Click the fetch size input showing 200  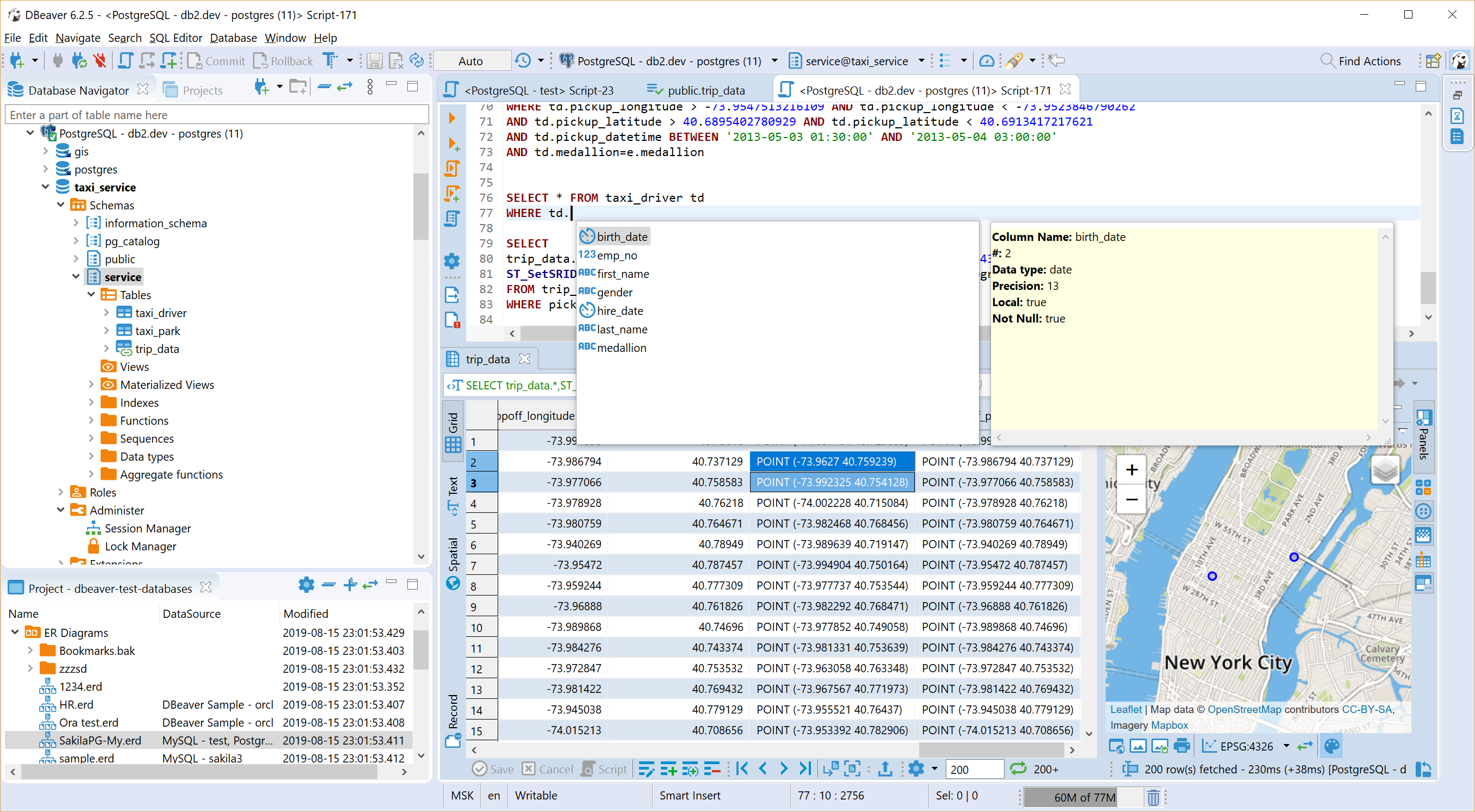coord(975,769)
